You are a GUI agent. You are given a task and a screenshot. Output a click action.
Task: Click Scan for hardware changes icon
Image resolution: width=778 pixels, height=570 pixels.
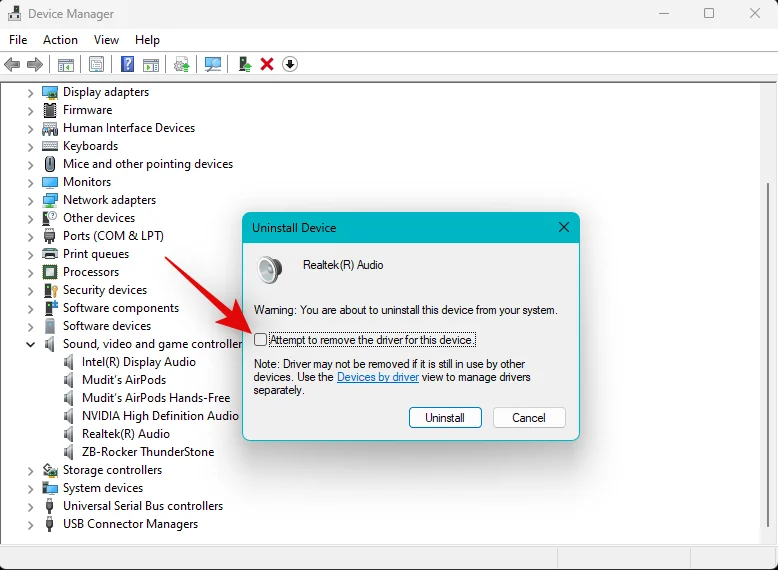[213, 64]
